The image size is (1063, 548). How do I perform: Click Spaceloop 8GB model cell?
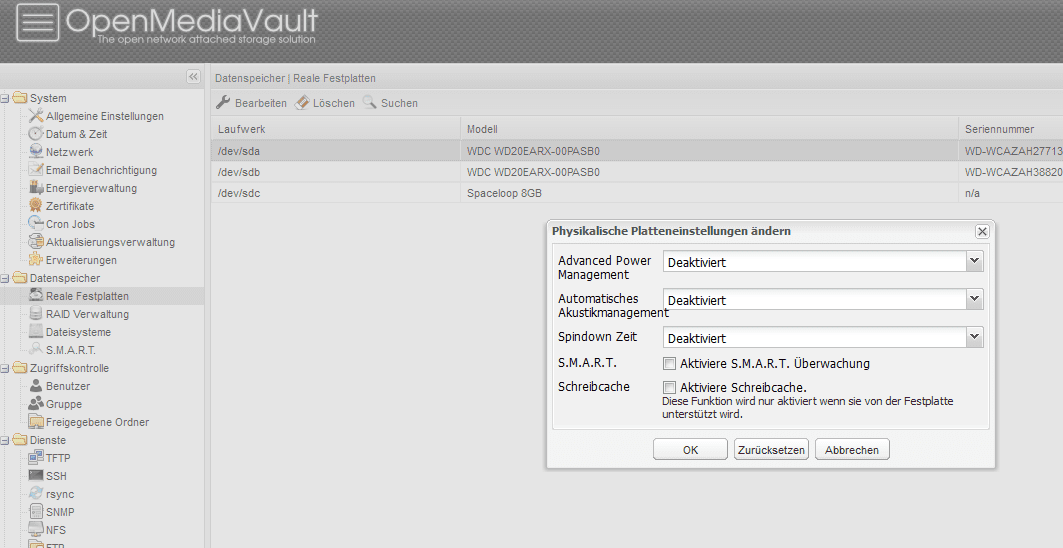(x=709, y=193)
